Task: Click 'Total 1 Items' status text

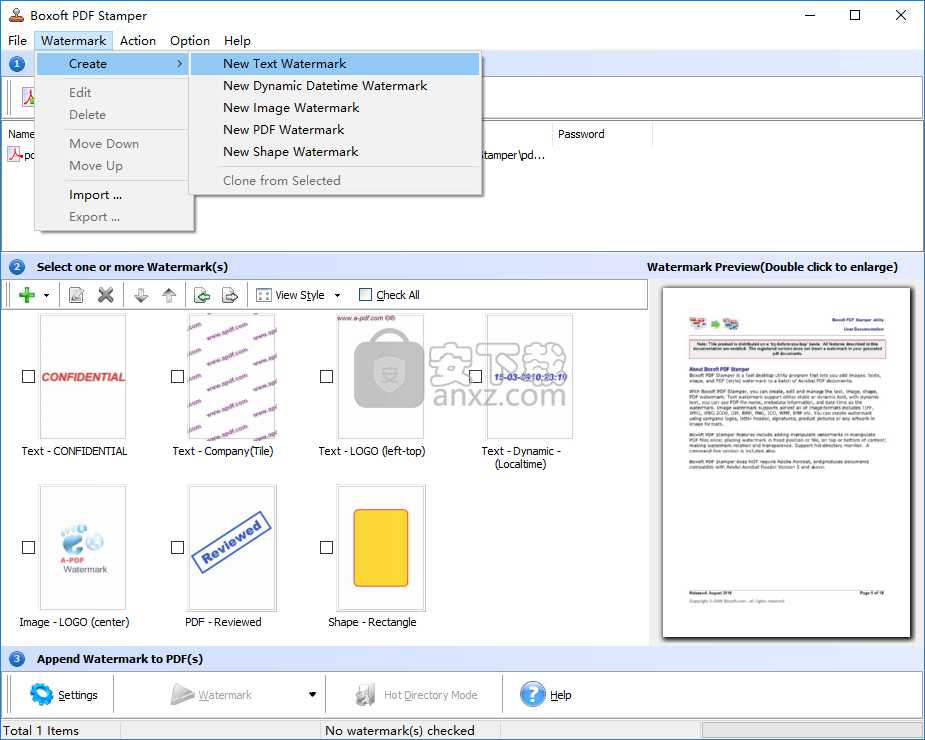Action: pyautogui.click(x=41, y=731)
